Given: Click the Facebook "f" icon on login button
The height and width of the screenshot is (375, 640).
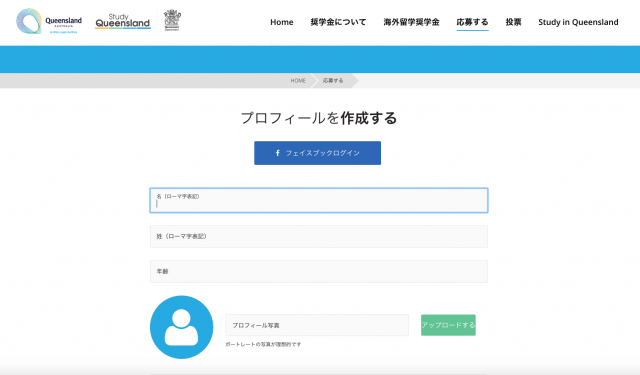Looking at the screenshot, I should point(278,153).
